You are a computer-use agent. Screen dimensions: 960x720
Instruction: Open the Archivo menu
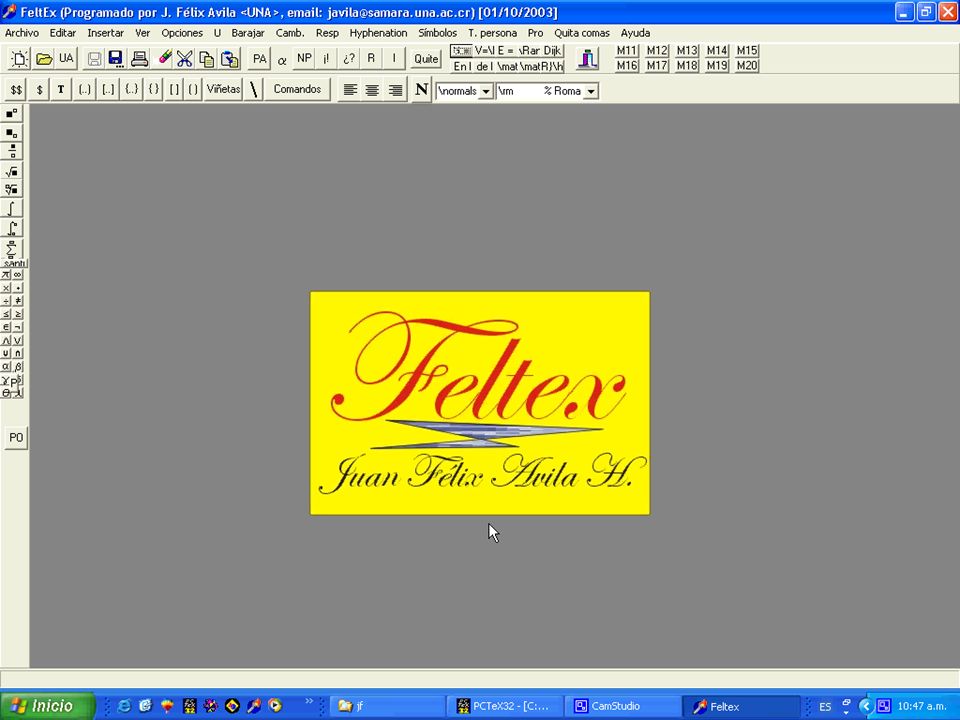point(21,33)
